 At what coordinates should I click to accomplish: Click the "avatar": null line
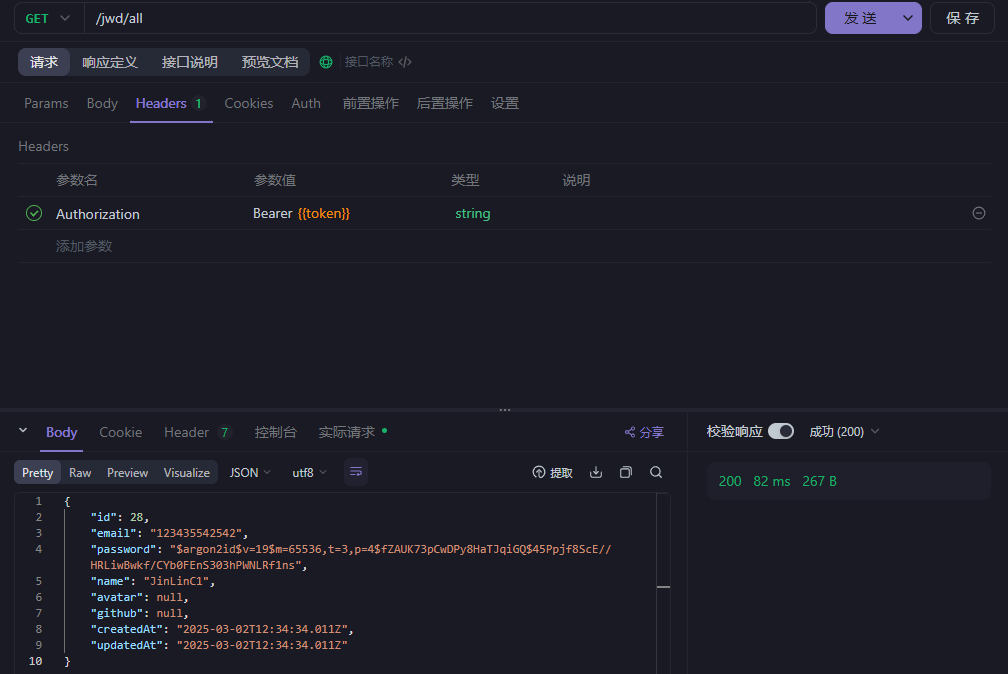[x=140, y=597]
